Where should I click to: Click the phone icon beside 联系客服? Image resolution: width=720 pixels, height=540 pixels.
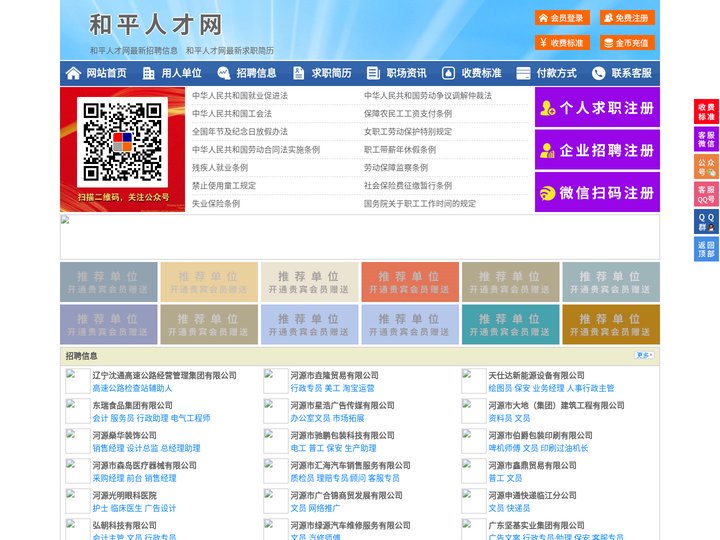coord(598,73)
